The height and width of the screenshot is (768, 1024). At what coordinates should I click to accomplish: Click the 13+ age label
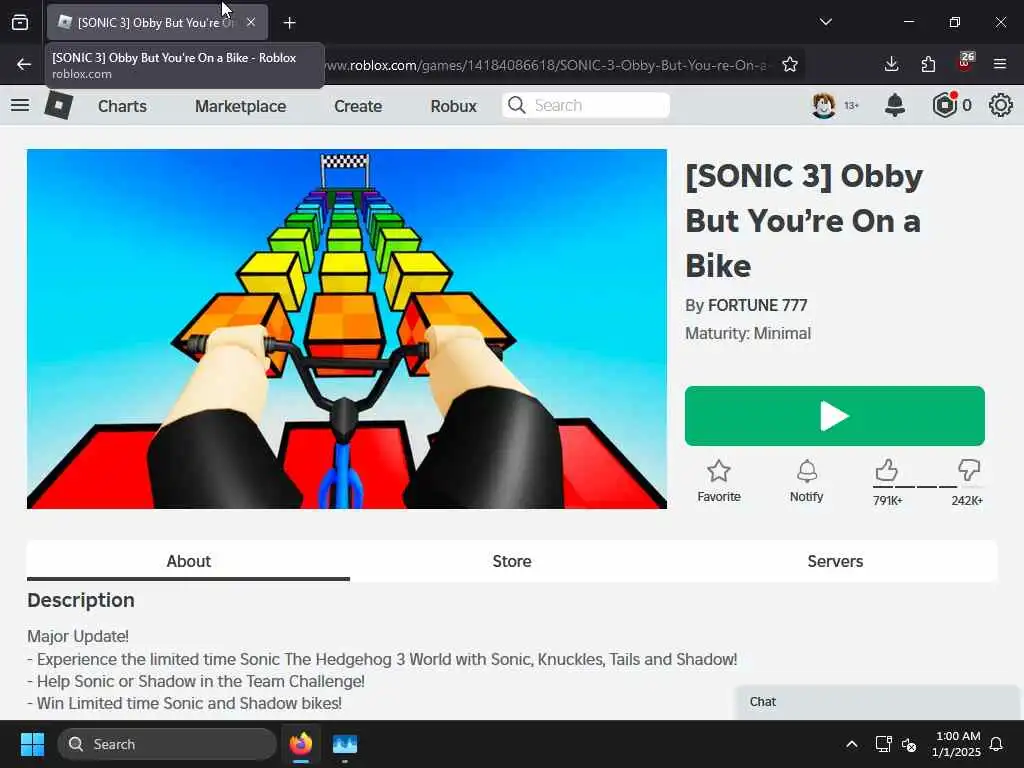[852, 105]
